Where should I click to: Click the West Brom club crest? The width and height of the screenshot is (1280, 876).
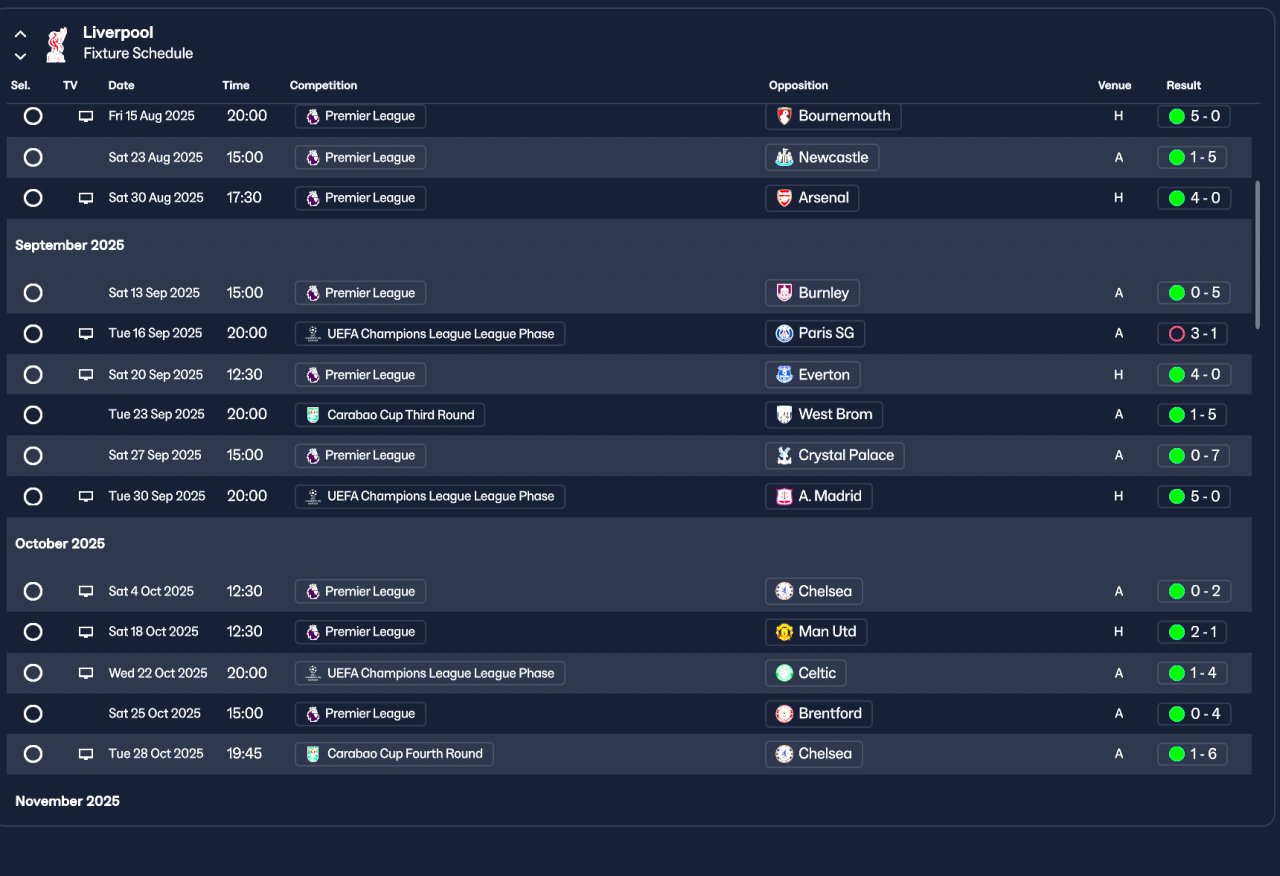(785, 414)
